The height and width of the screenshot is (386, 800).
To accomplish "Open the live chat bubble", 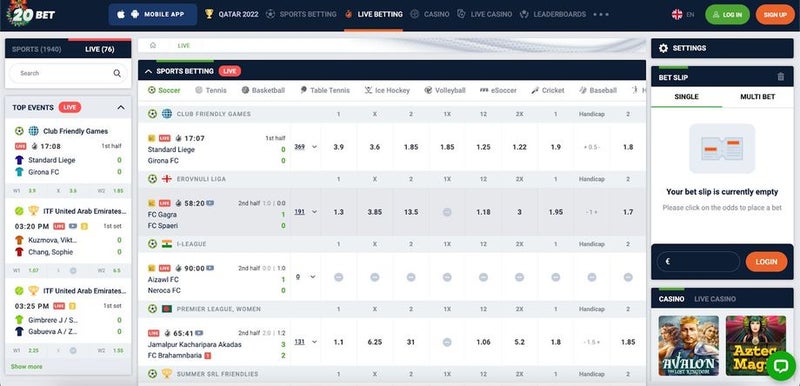I will pos(781,365).
